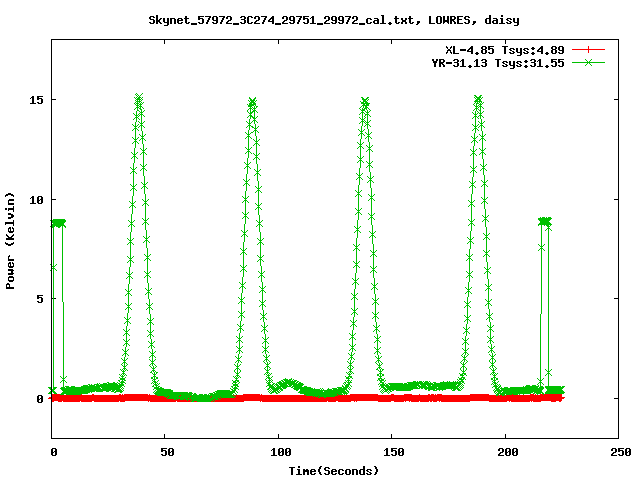
Task: Click the y-axis tick label 0
Action: (x=40, y=399)
